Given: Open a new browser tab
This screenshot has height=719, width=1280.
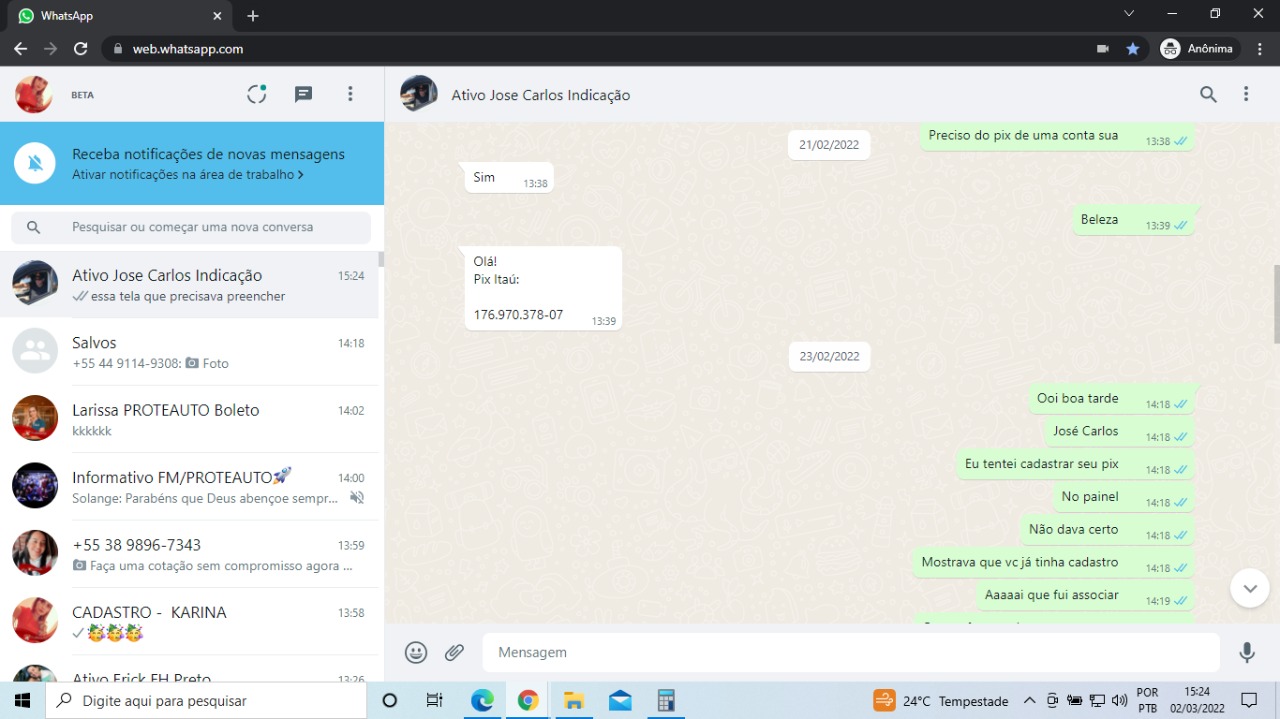Looking at the screenshot, I should pyautogui.click(x=253, y=16).
